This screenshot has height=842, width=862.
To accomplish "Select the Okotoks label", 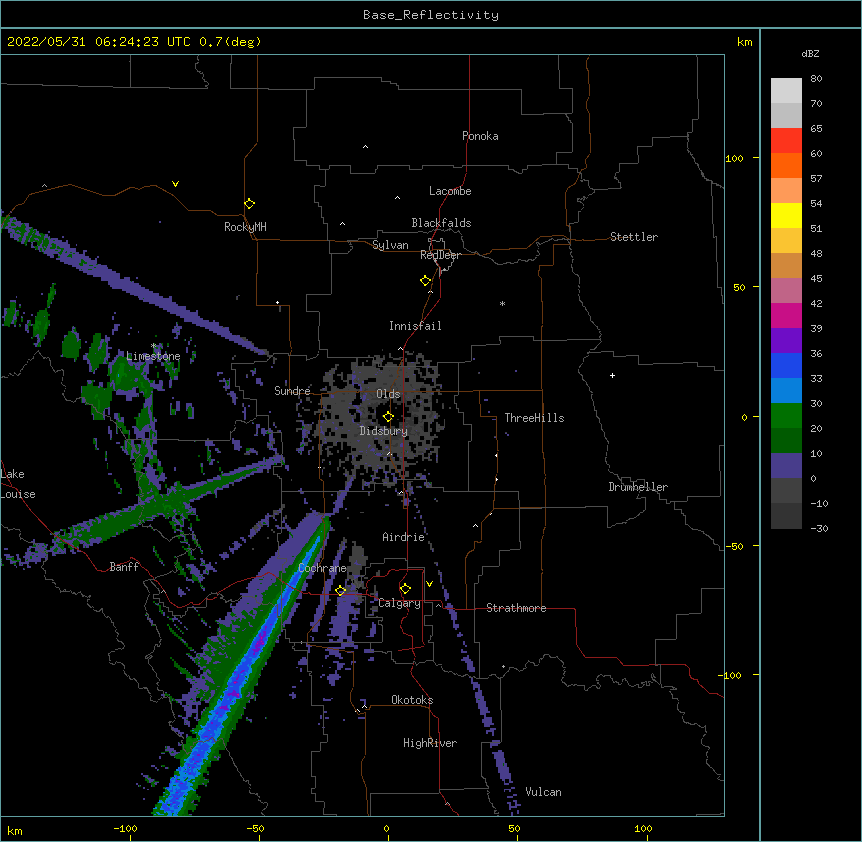I will pos(412,700).
